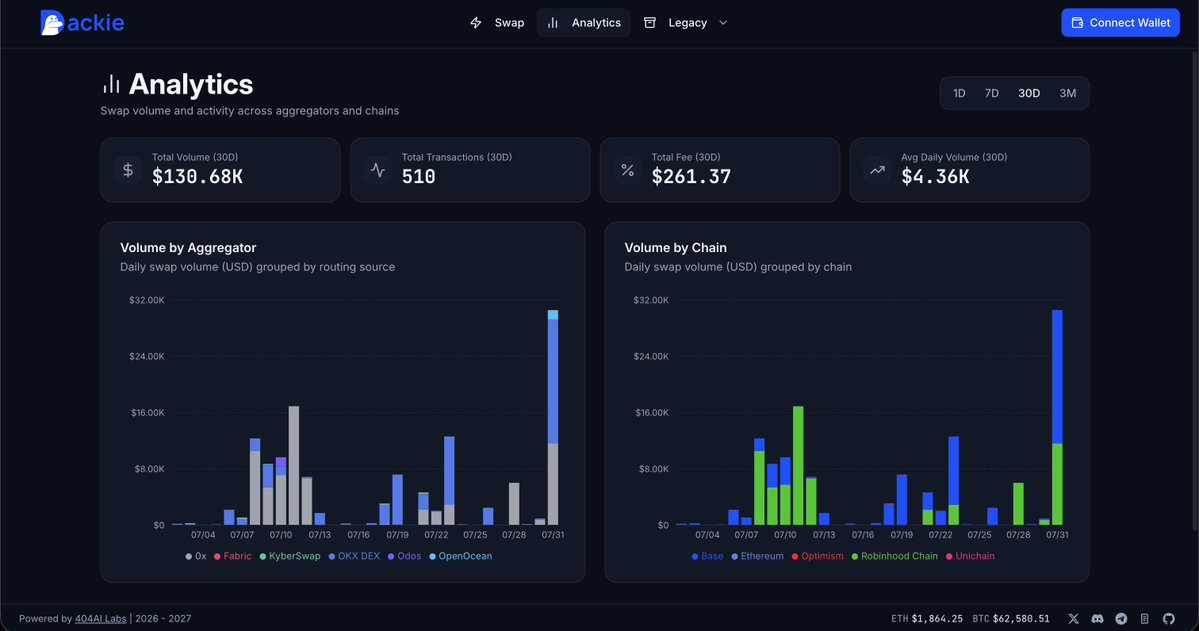Select the 30D time range
Image resolution: width=1199 pixels, height=631 pixels.
[1028, 93]
